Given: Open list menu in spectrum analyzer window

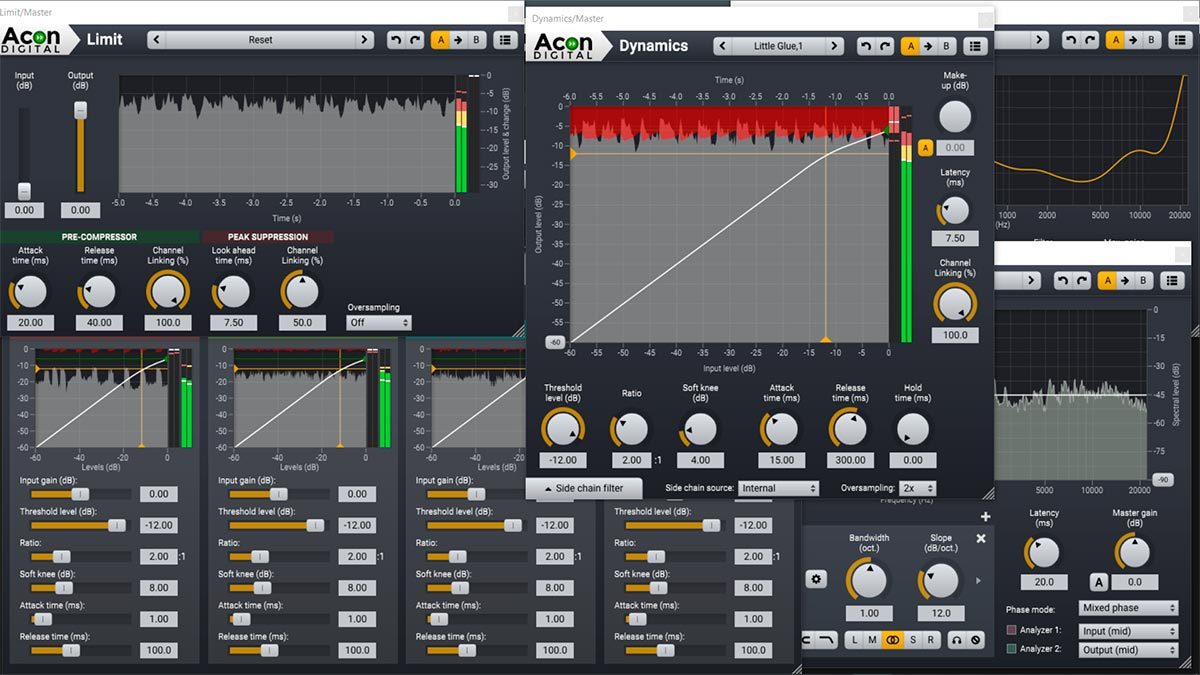Looking at the screenshot, I should pyautogui.click(x=1172, y=281).
